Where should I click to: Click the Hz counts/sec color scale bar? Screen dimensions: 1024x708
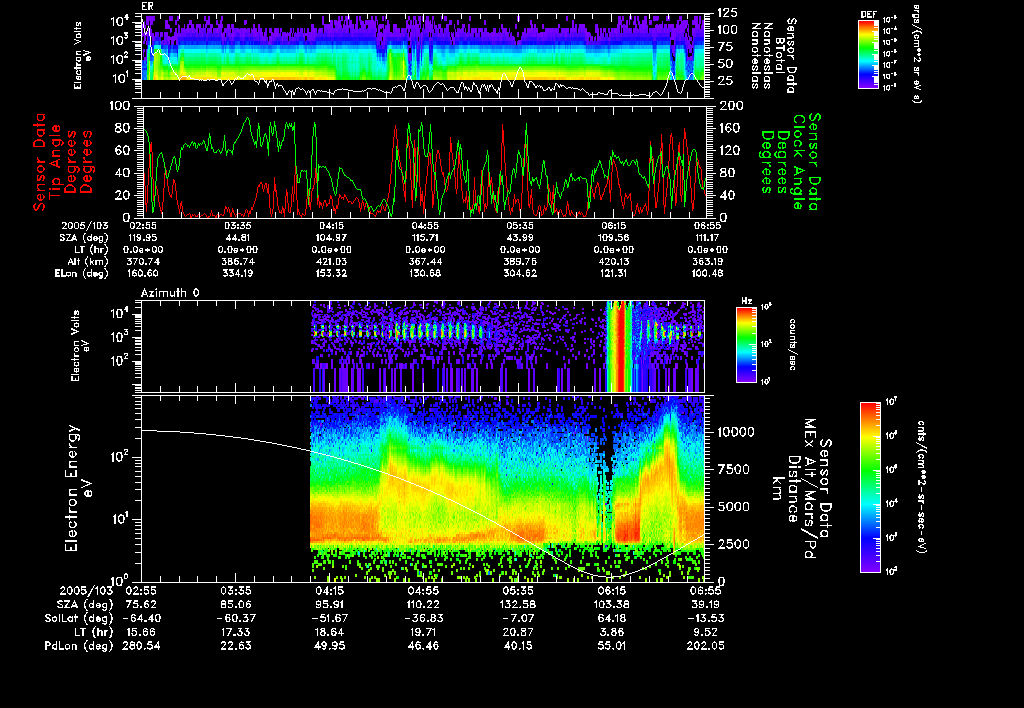coord(746,344)
